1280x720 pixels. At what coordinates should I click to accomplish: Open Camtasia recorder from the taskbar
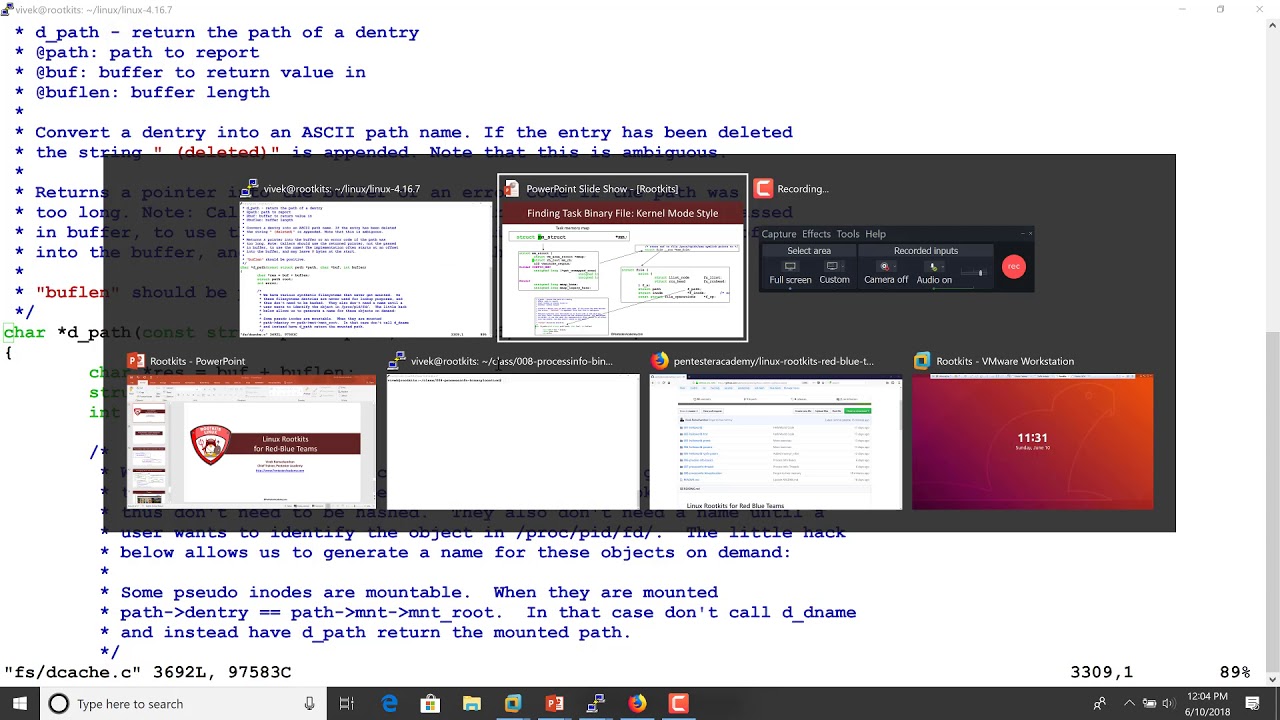[678, 704]
